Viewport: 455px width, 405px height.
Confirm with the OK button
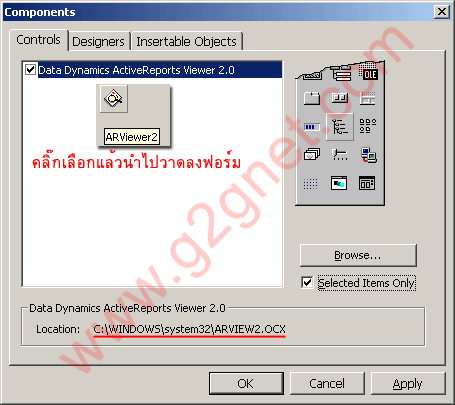[246, 383]
